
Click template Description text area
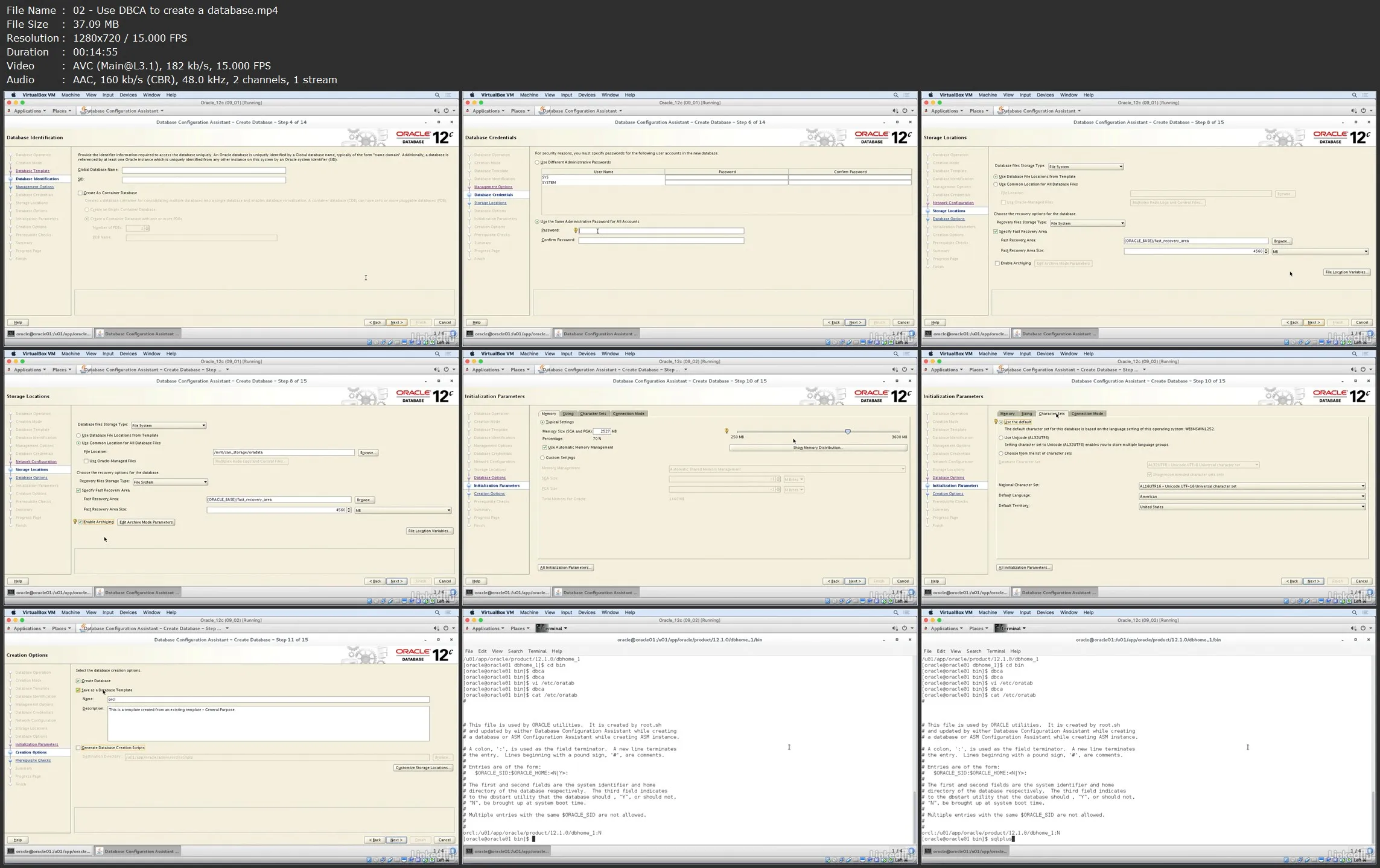coord(269,723)
